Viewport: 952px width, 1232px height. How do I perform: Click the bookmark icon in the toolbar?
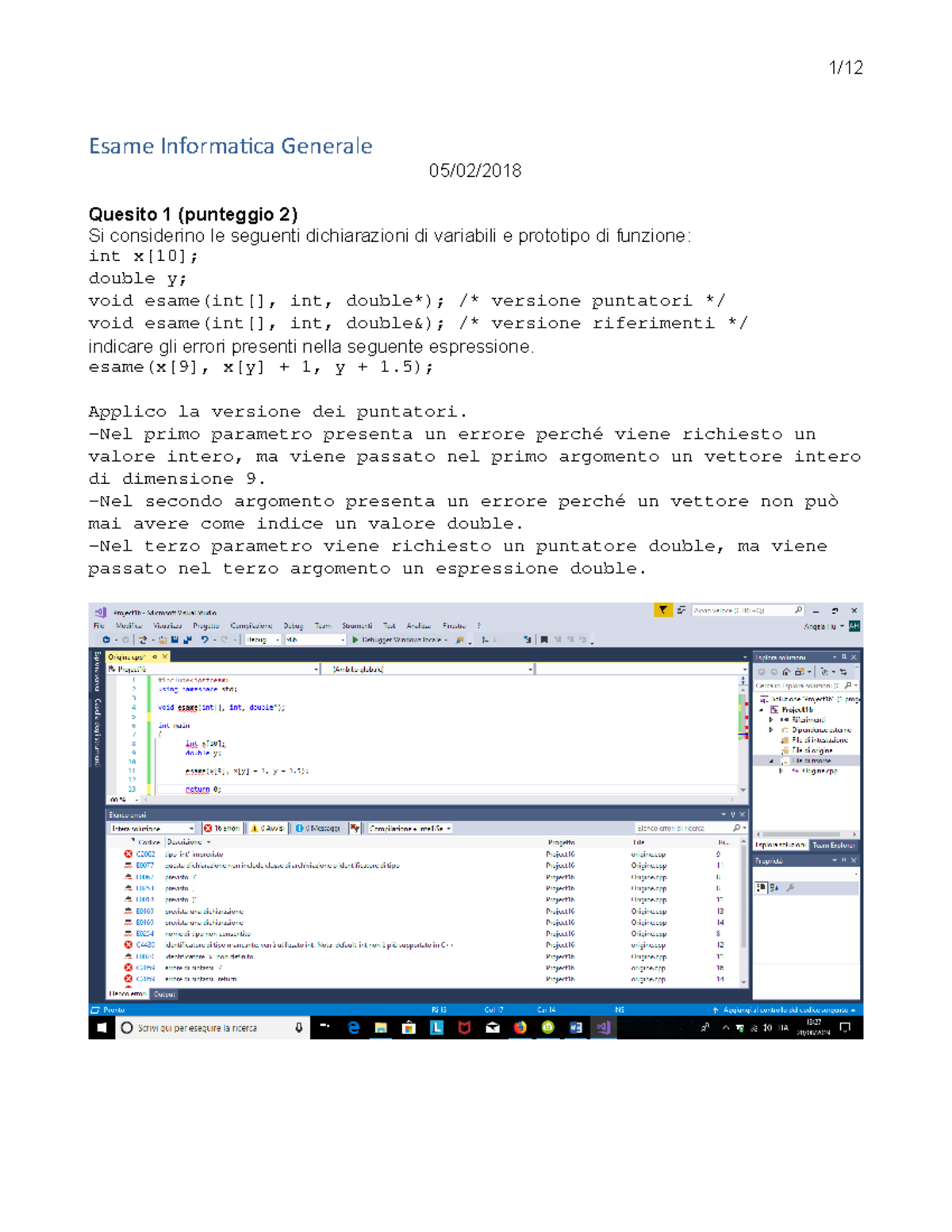coord(544,639)
